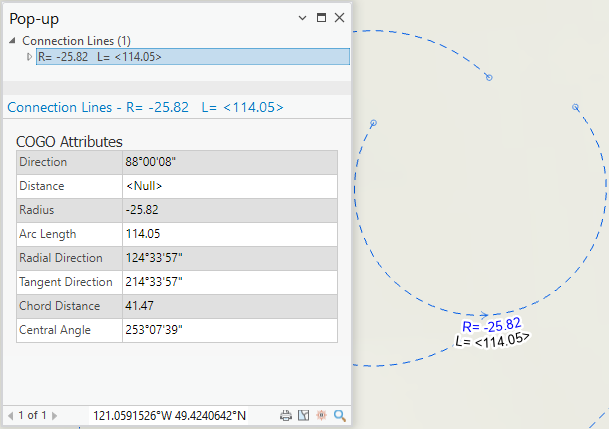The height and width of the screenshot is (429, 609).
Task: Click the select feature icon in pop-up footer
Action: 303,416
